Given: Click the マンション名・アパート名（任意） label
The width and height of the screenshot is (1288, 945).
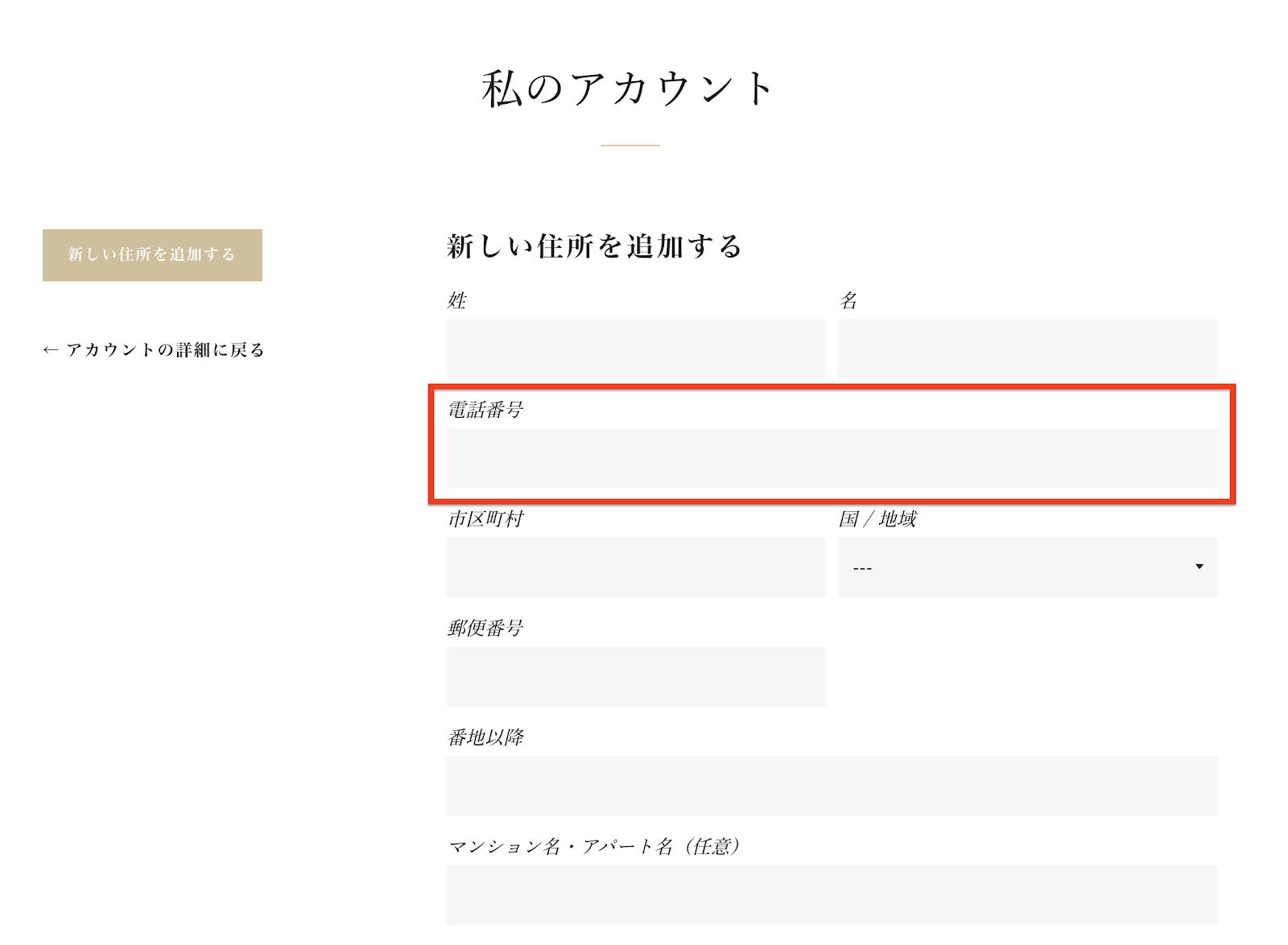Looking at the screenshot, I should (x=594, y=847).
